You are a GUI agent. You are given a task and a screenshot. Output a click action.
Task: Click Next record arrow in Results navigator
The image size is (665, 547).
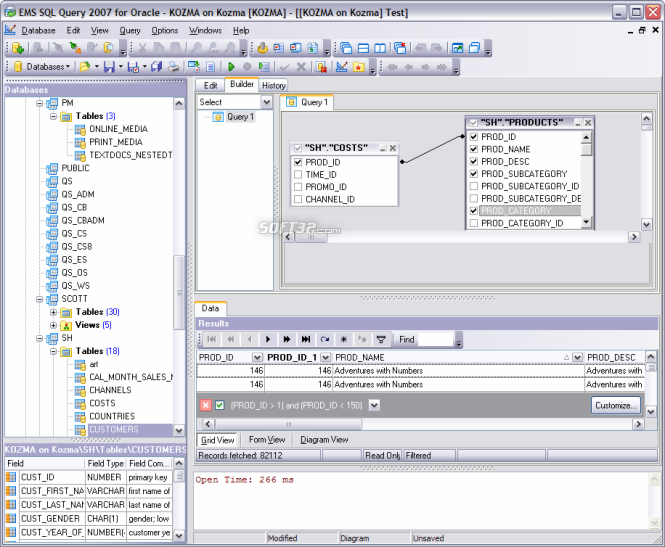[x=268, y=339]
